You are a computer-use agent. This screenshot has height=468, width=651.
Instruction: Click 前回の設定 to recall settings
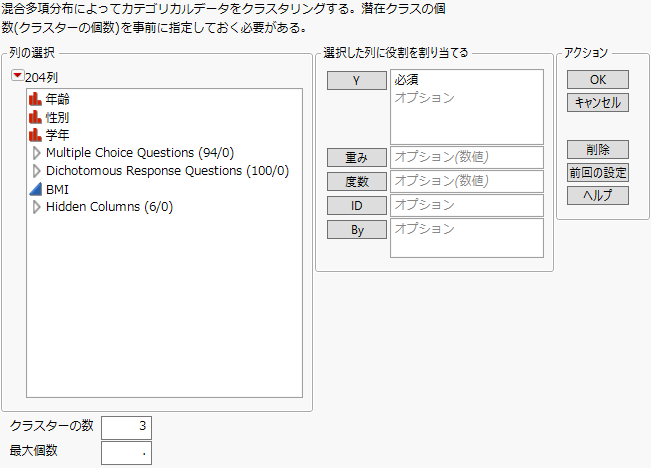(x=597, y=172)
